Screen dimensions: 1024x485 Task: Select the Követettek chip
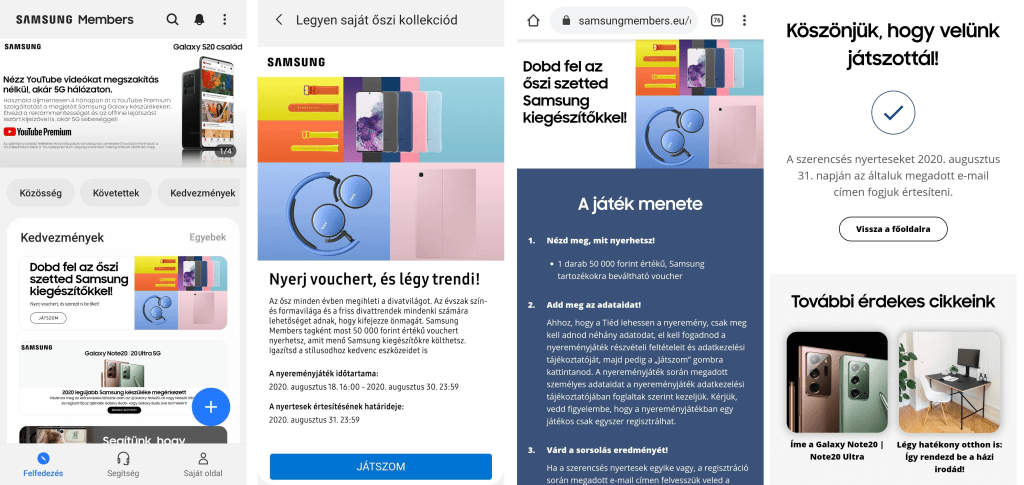116,193
